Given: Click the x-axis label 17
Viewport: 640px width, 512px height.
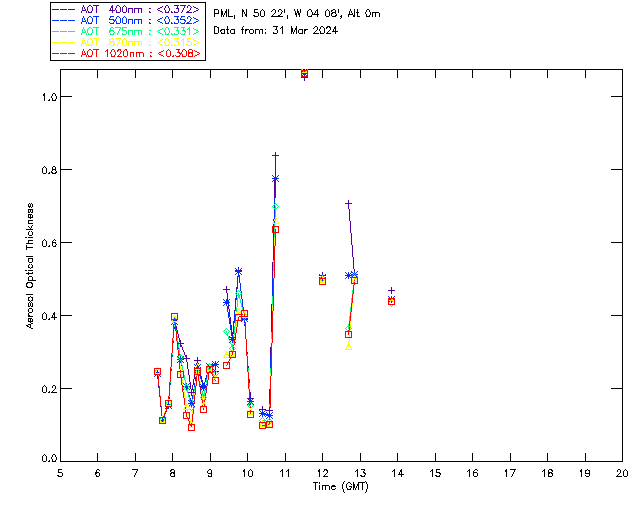Looking at the screenshot, I should click(x=510, y=473).
